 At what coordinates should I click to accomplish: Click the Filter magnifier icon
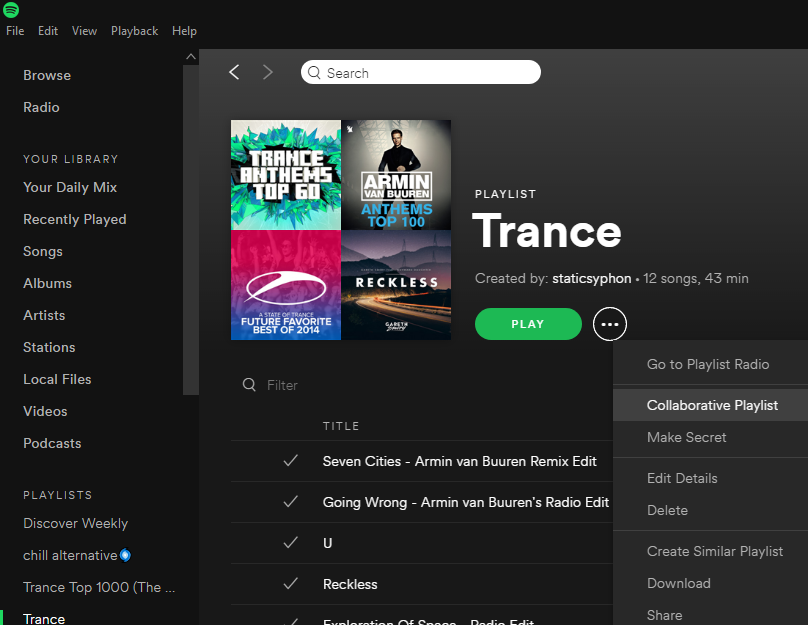click(x=250, y=385)
